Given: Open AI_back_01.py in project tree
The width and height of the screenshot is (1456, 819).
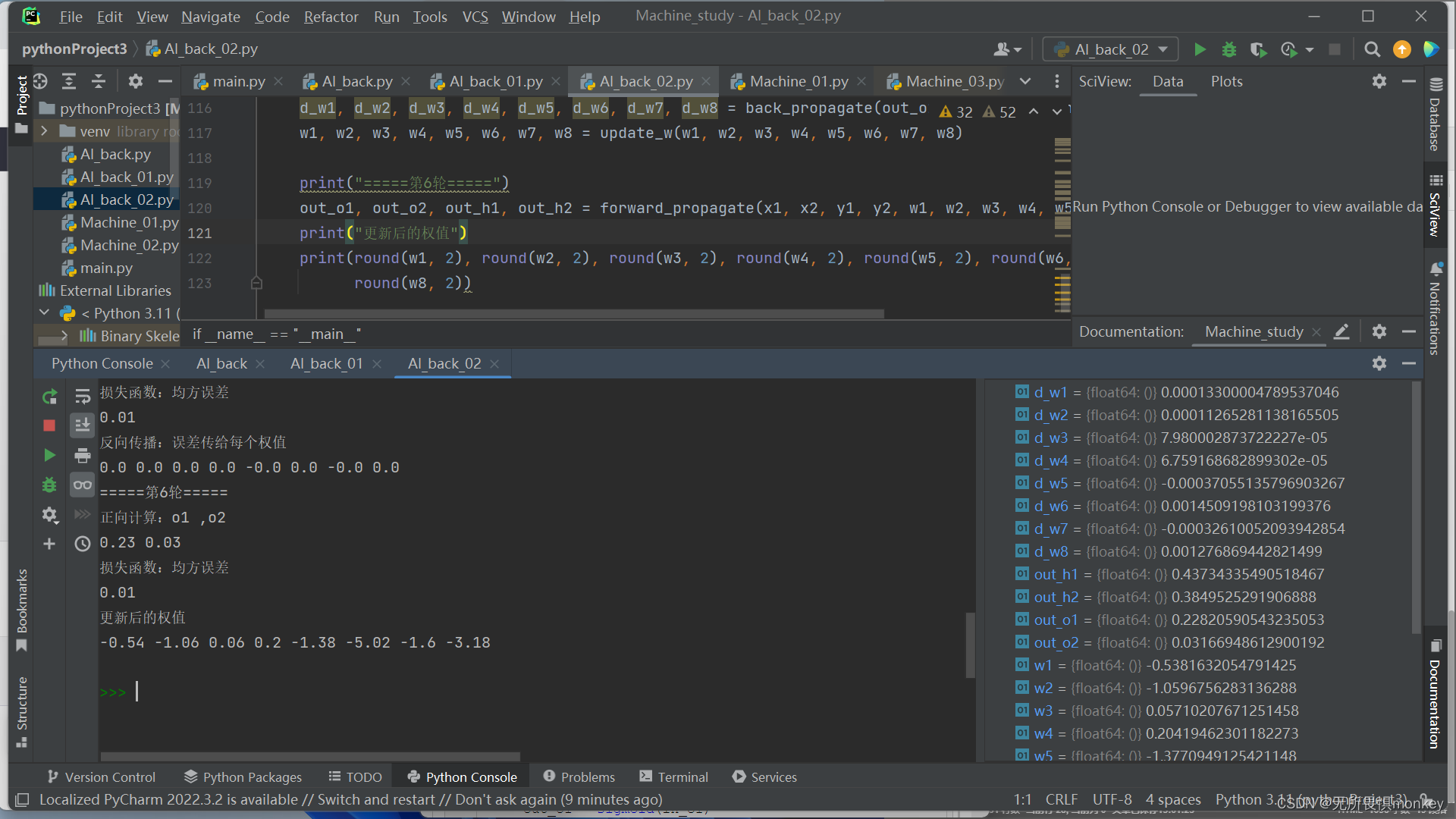Looking at the screenshot, I should (127, 177).
